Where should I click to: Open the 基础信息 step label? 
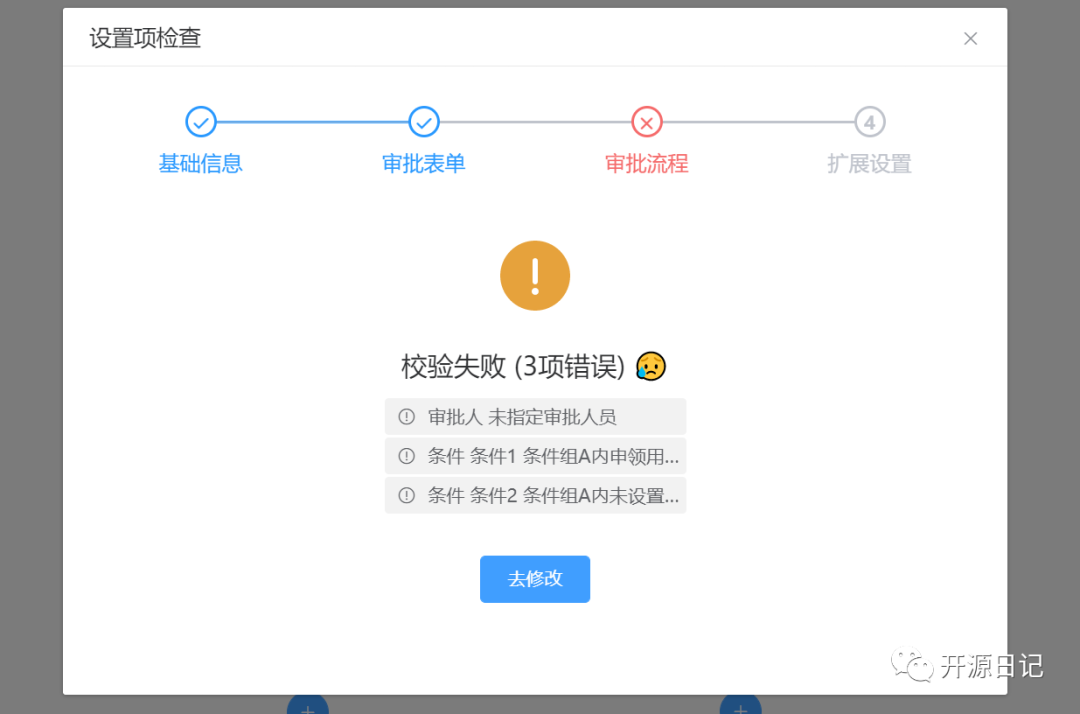[200, 164]
